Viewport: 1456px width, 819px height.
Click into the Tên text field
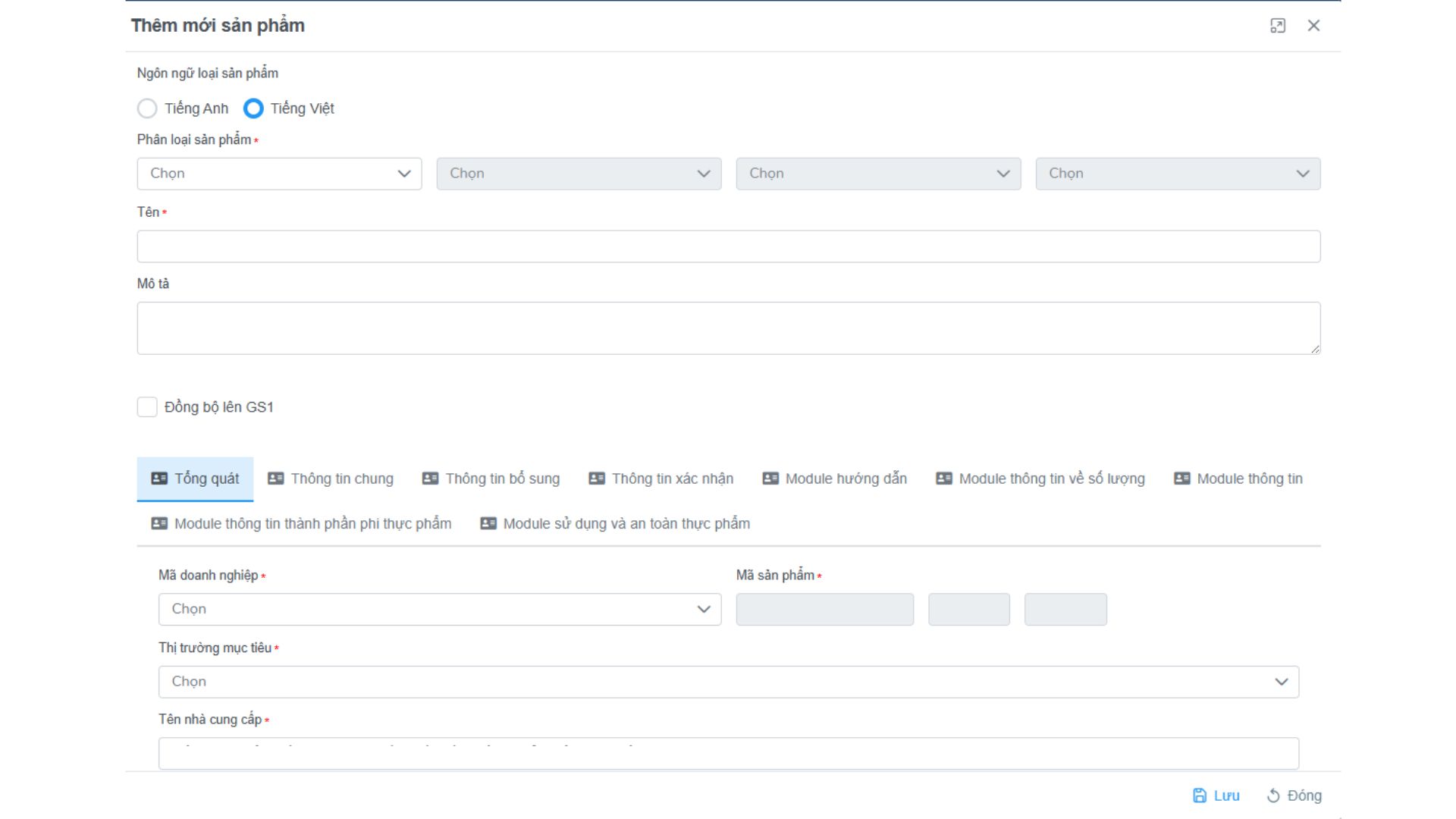tap(728, 246)
